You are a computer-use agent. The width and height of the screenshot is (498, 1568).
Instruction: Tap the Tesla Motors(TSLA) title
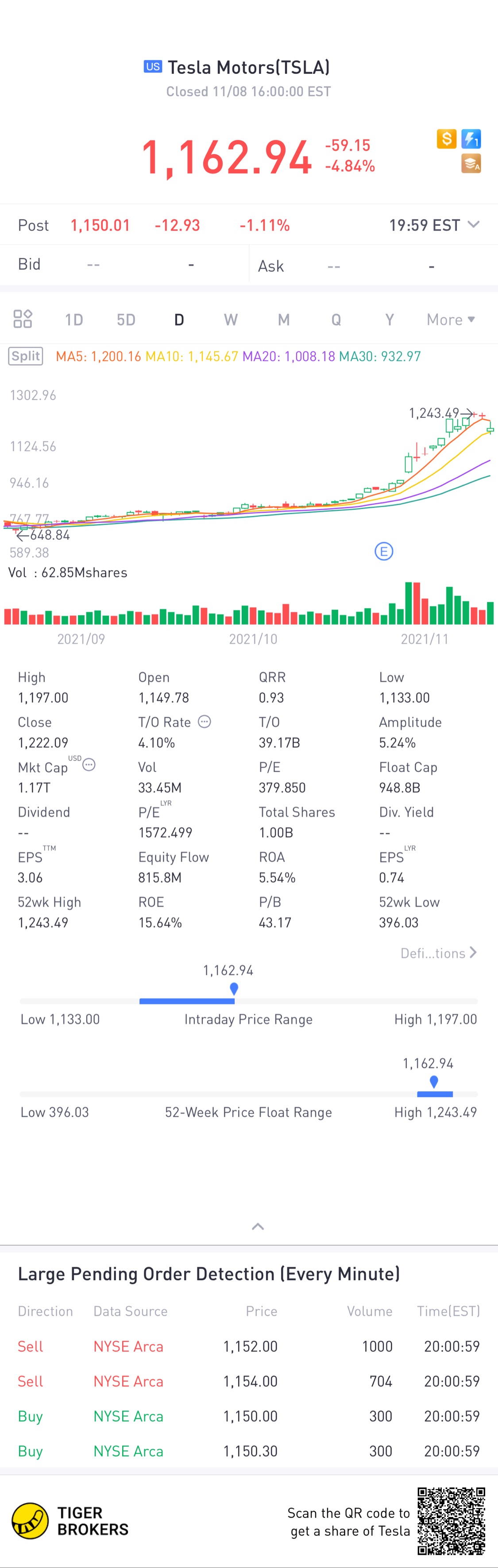pos(249,67)
